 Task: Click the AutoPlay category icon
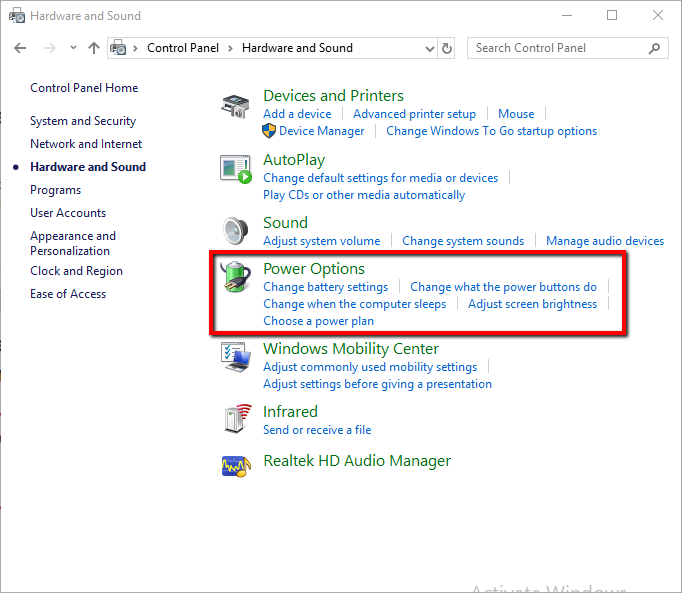pos(235,169)
